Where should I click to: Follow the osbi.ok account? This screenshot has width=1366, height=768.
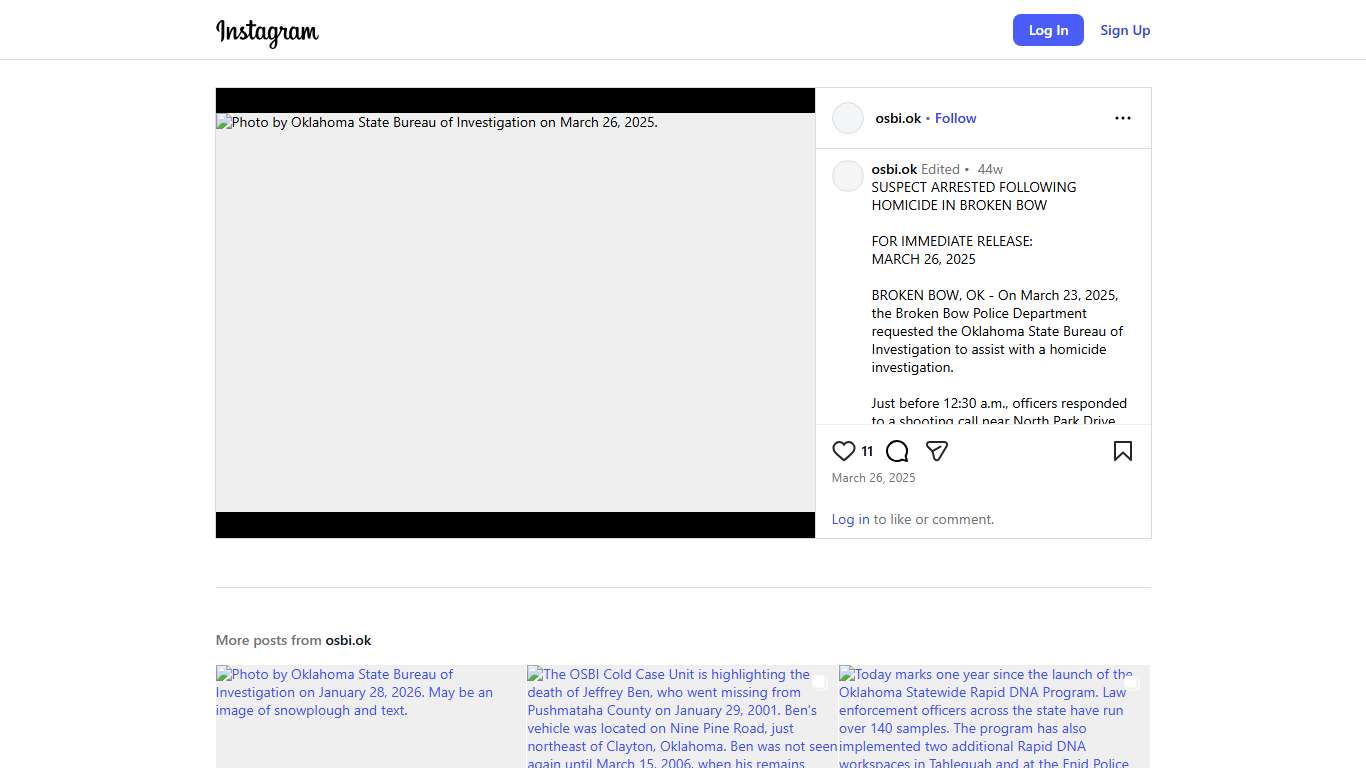pyautogui.click(x=955, y=118)
